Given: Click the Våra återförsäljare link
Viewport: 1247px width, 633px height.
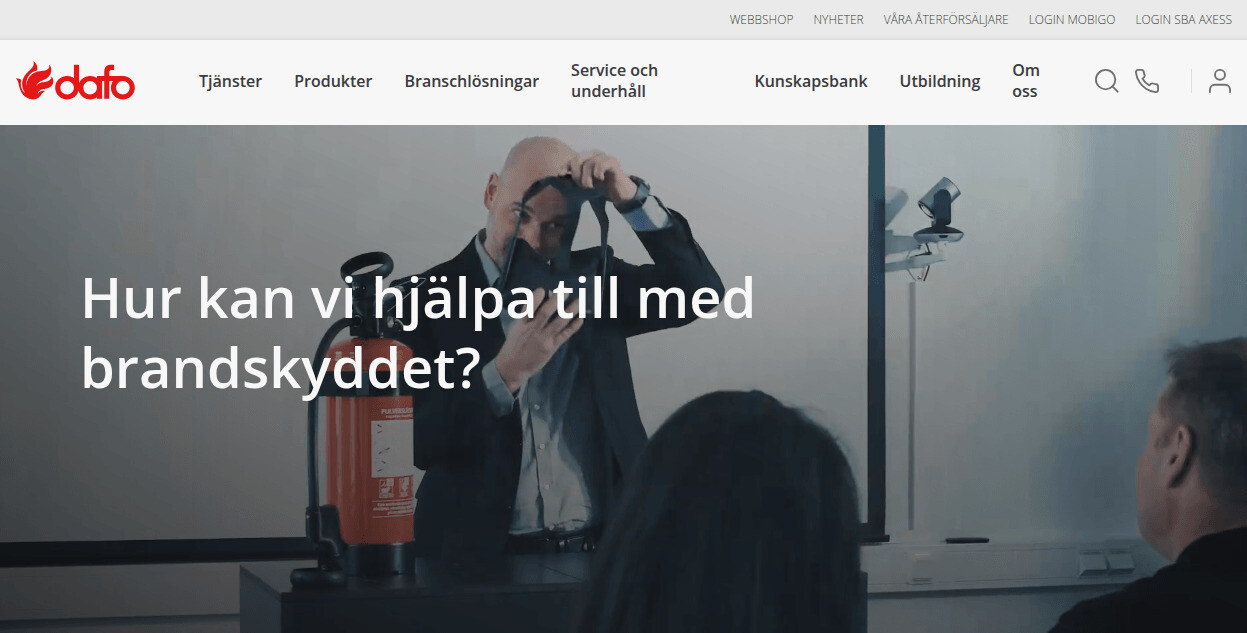Looking at the screenshot, I should pyautogui.click(x=946, y=20).
